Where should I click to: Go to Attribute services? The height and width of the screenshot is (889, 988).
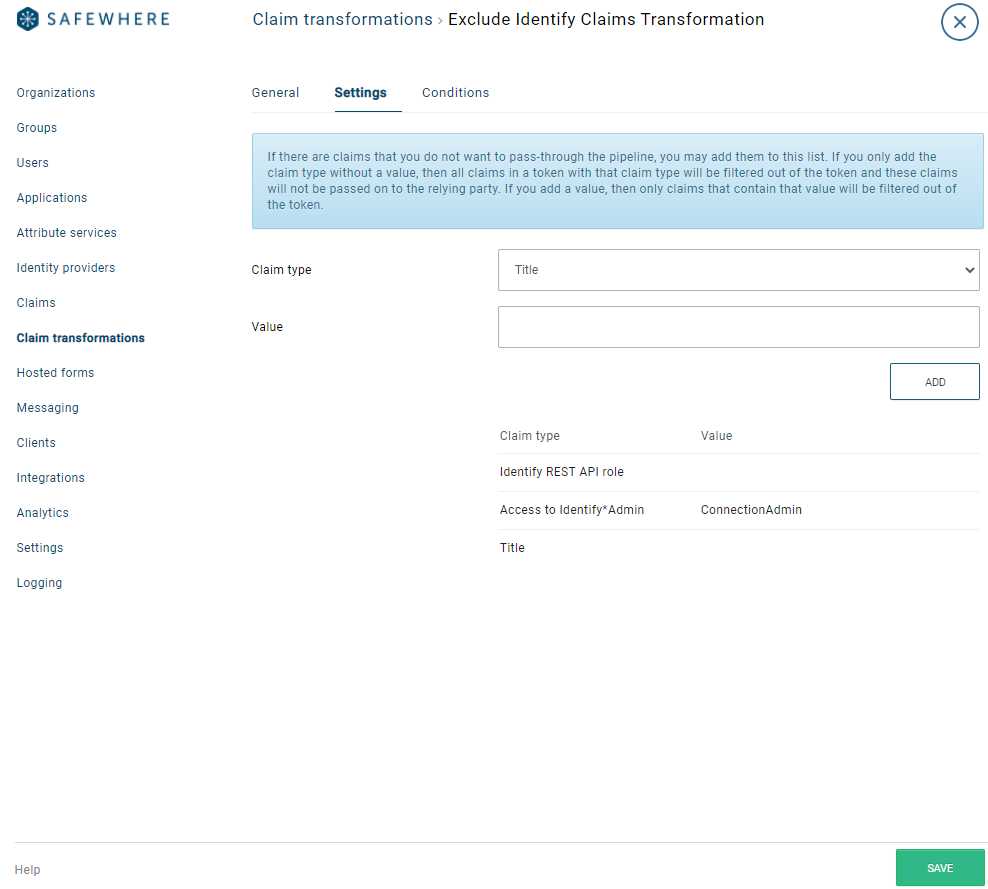coord(66,232)
